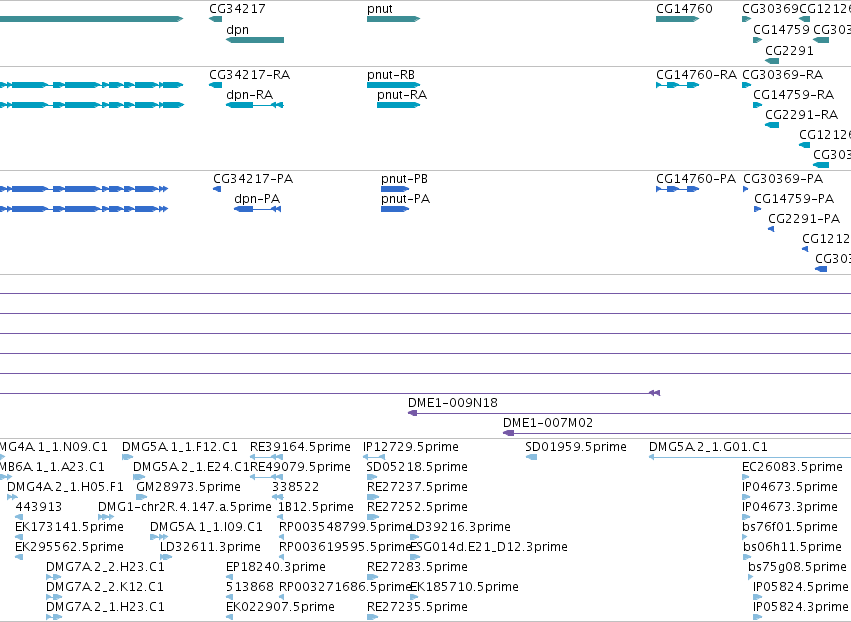Select the GM28973.5prime label
The height and width of the screenshot is (622, 851).
(188, 487)
